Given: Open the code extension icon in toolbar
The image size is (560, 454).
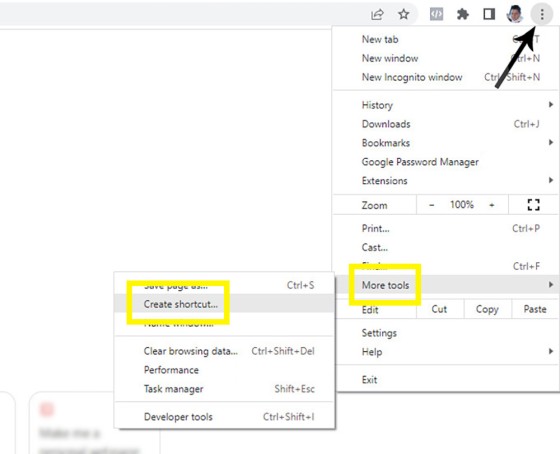Looking at the screenshot, I should [436, 14].
